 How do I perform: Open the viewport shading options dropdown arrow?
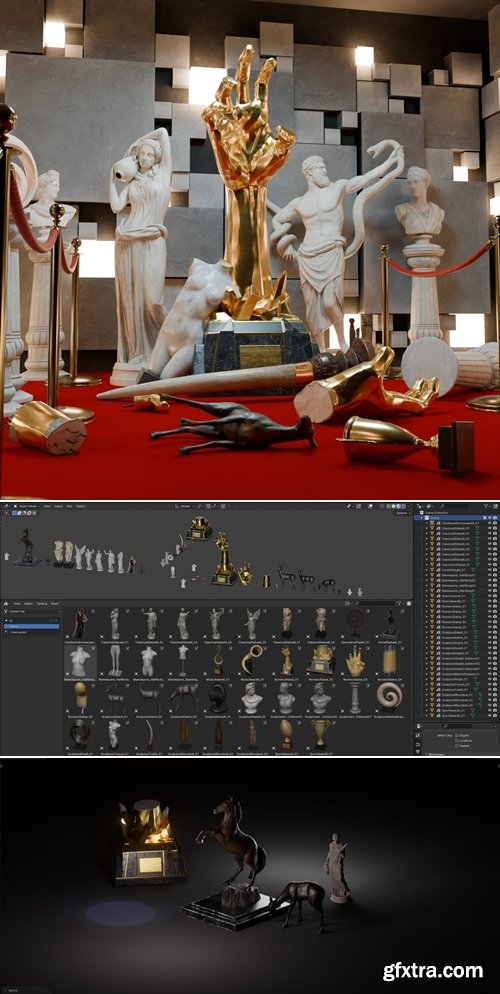408,506
